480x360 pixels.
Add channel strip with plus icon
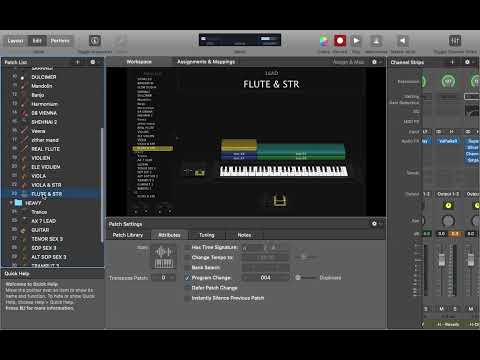452,62
